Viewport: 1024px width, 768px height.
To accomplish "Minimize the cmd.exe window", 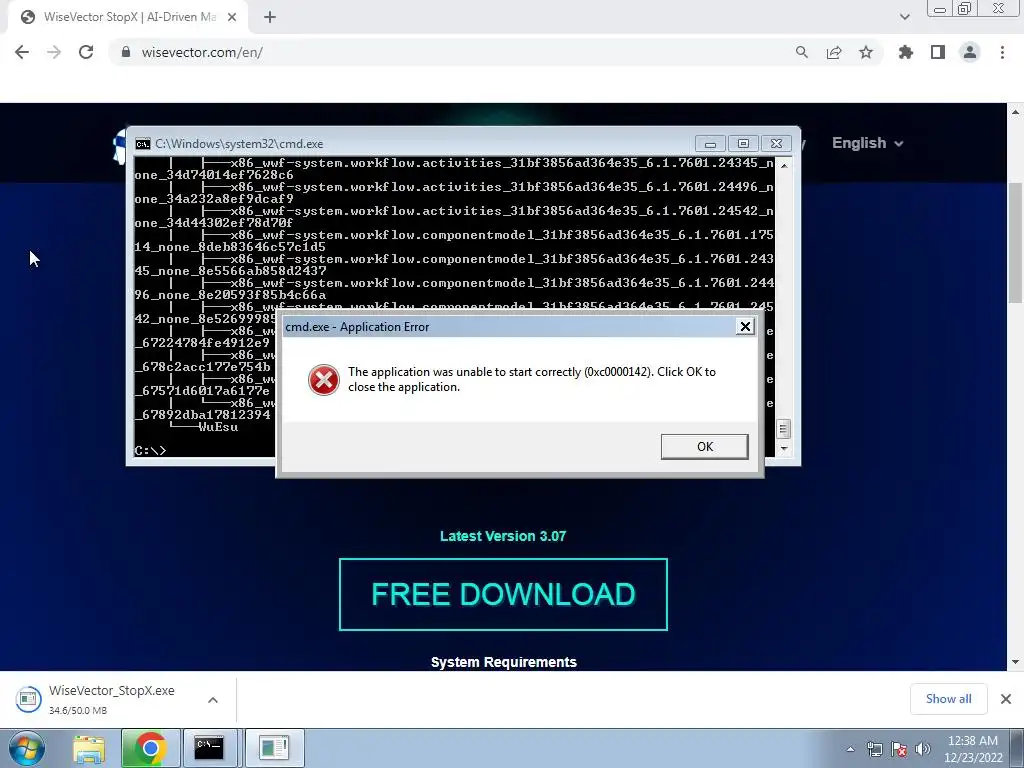I will (x=711, y=144).
